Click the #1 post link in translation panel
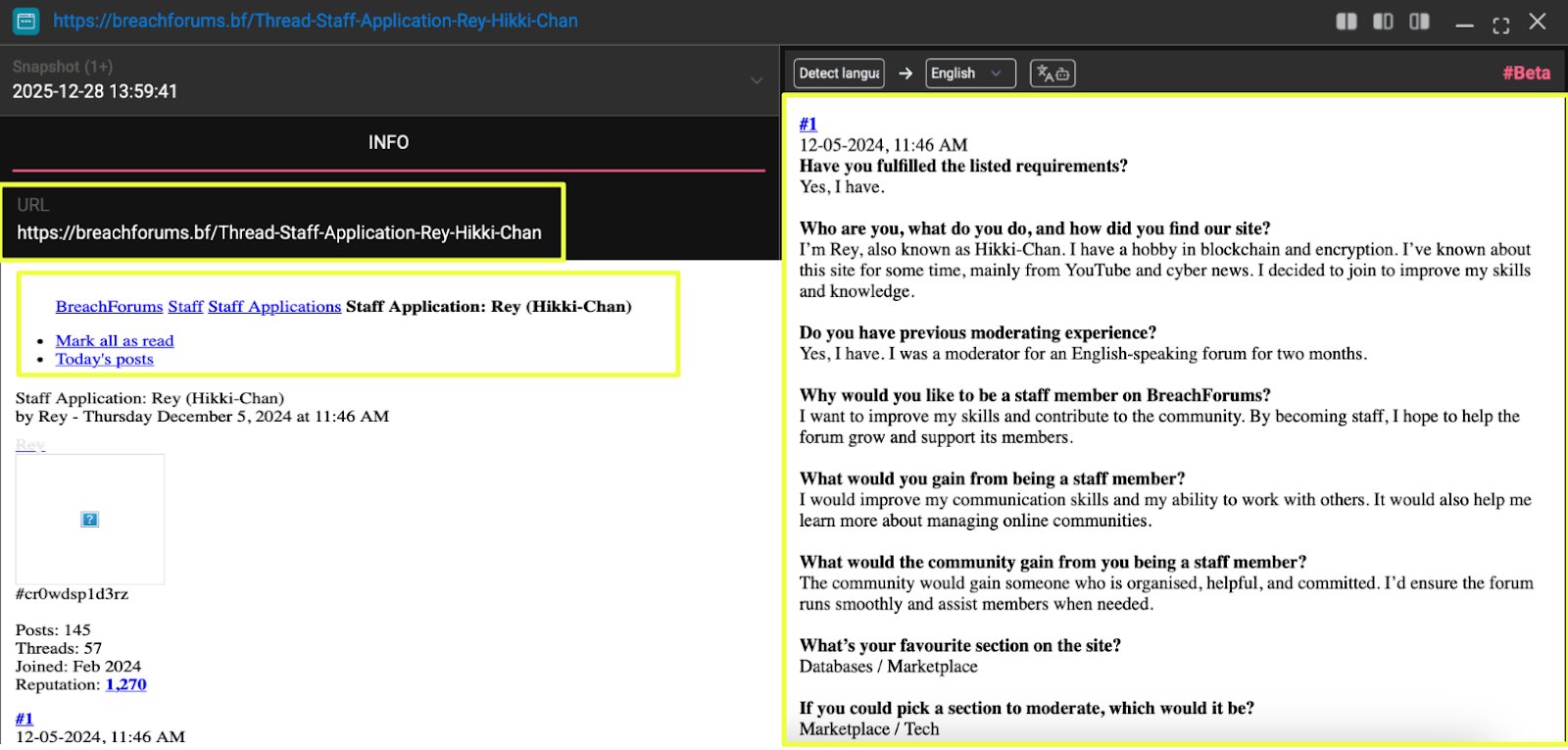This screenshot has height=750, width=1568. 808,125
